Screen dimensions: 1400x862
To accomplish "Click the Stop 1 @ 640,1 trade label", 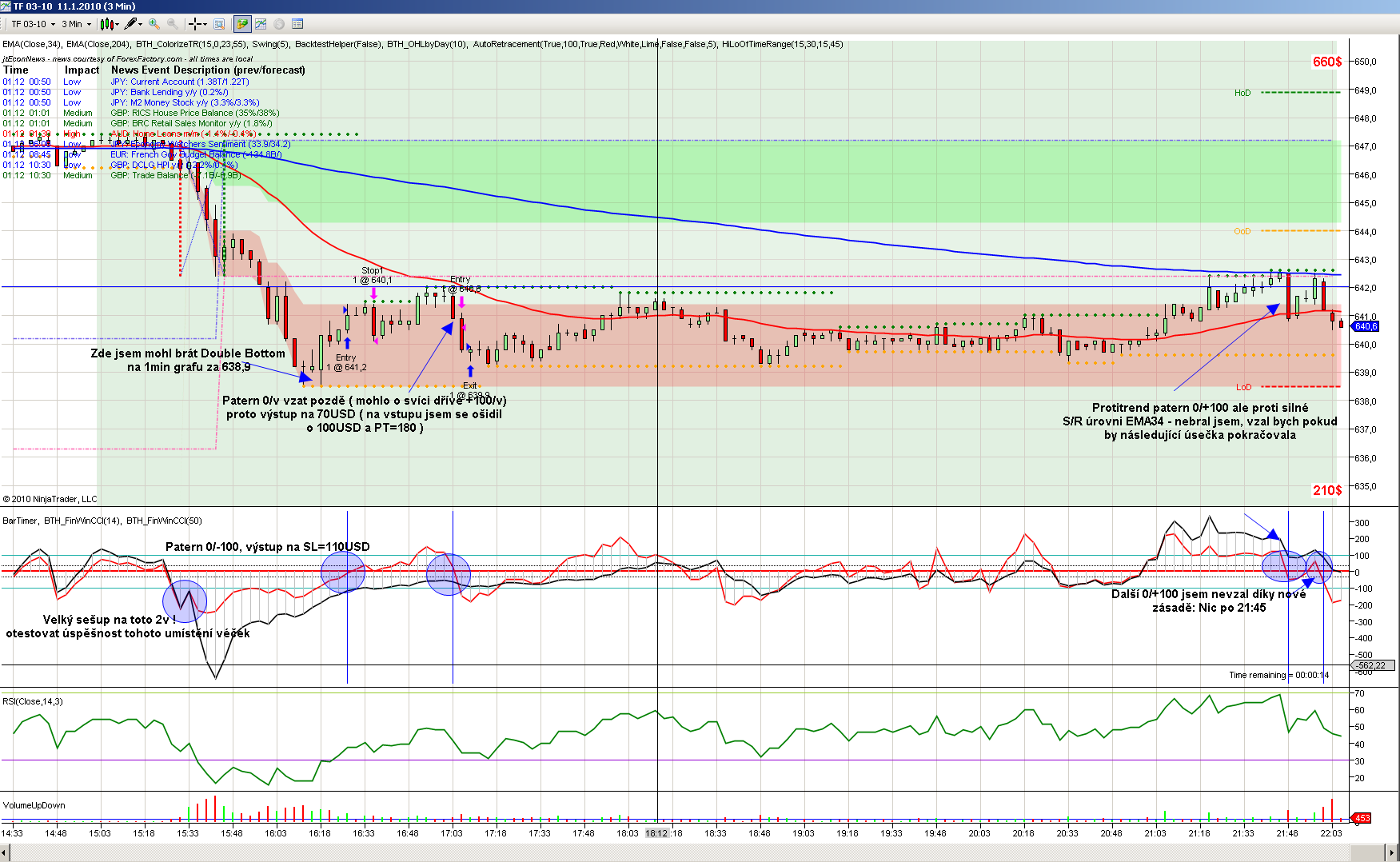I will pos(373,275).
